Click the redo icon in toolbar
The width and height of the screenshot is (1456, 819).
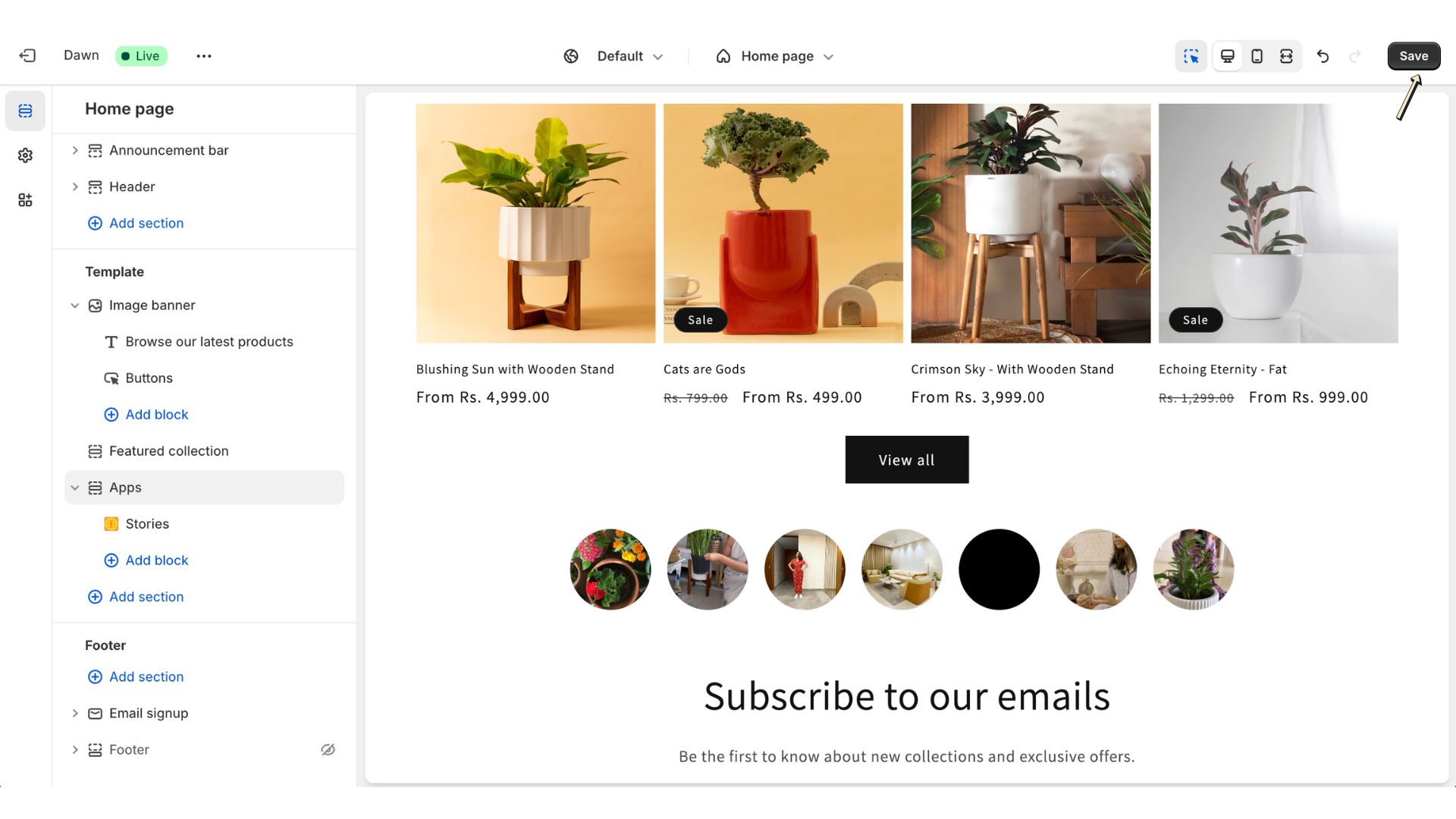(1356, 55)
